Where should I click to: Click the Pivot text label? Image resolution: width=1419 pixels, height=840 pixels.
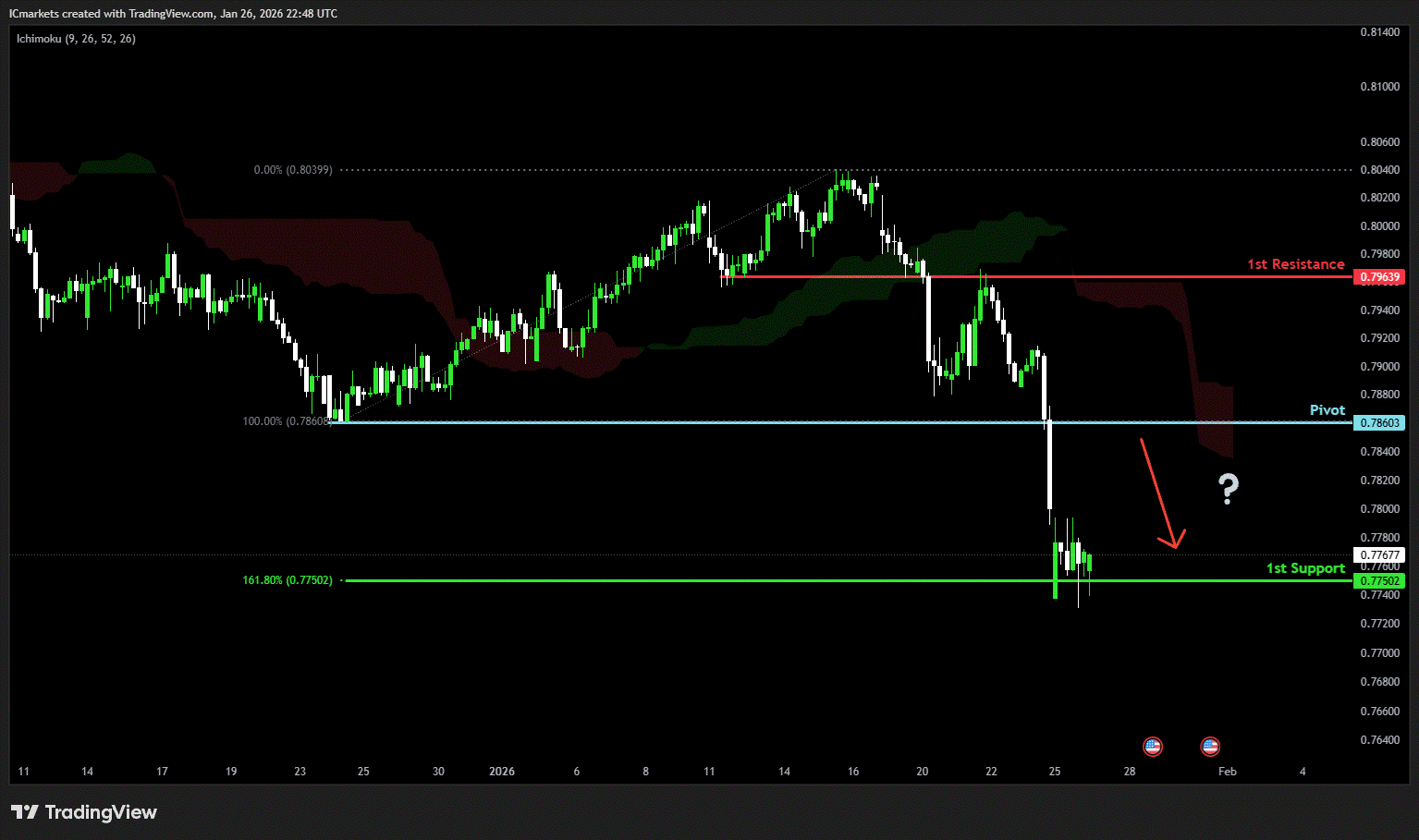[x=1327, y=410]
